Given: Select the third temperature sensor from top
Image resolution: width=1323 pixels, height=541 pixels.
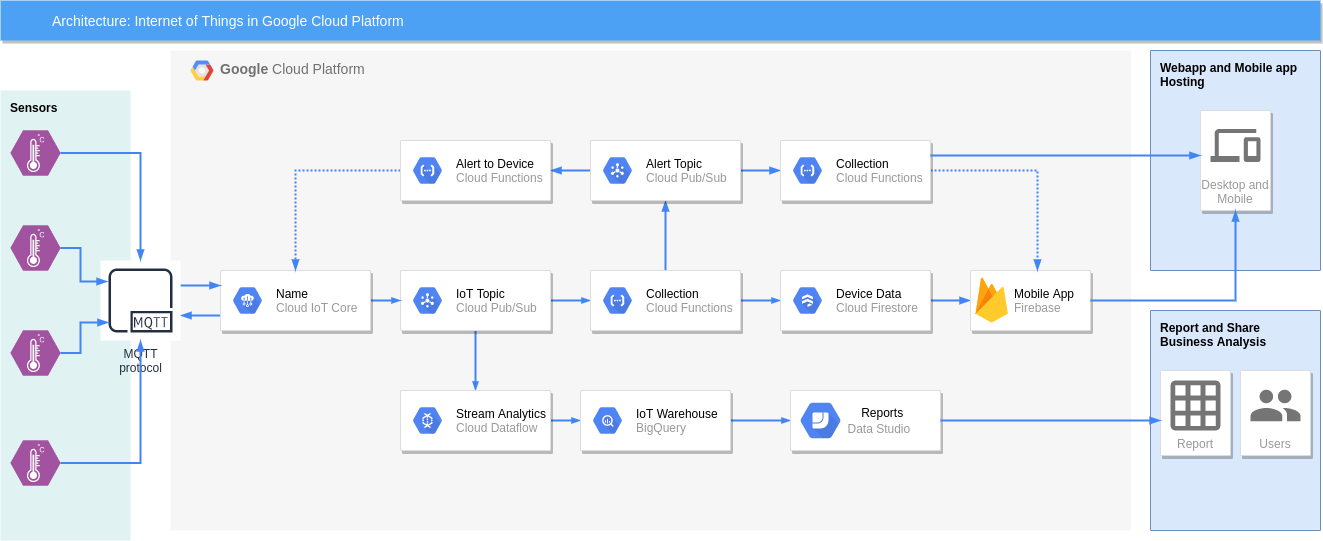Looking at the screenshot, I should [x=35, y=353].
